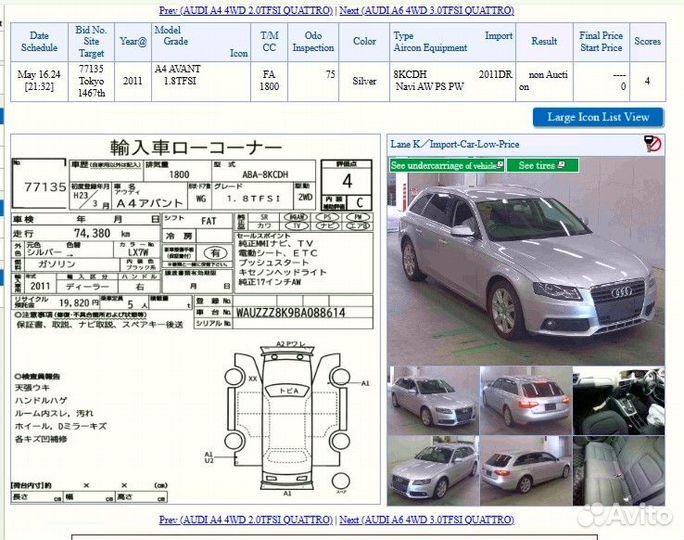Select the 8KCDH Navi AW PS PW cell
684x540 pixels.
(x=452, y=81)
